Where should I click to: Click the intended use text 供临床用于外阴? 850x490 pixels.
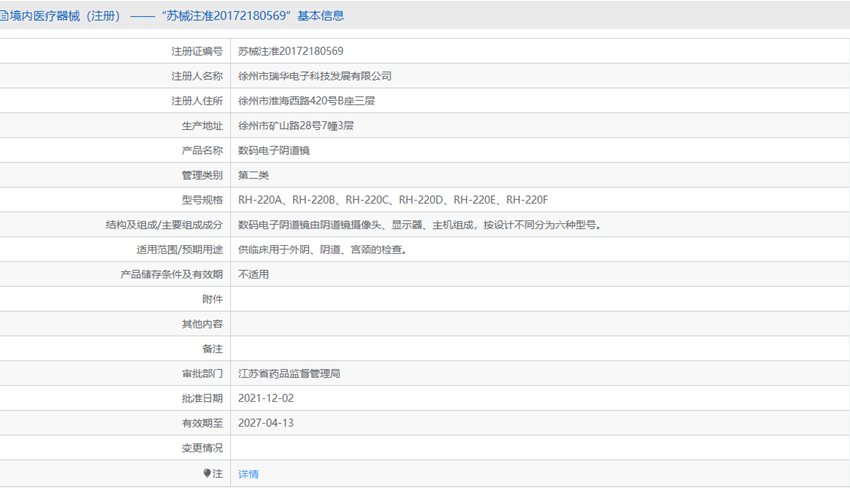coord(323,250)
